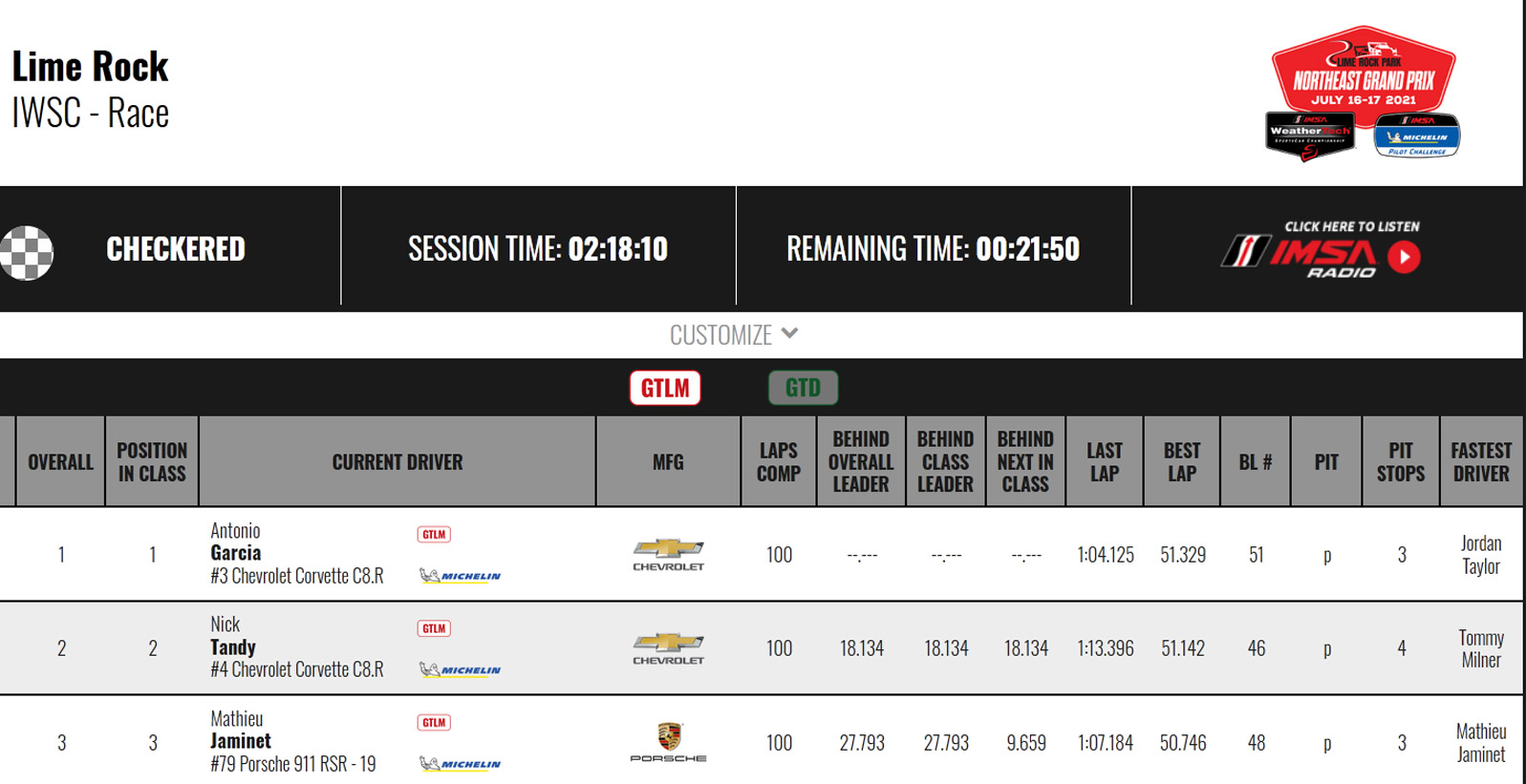This screenshot has height=784, width=1526.
Task: Click the checkered flag status icon
Action: coord(27,253)
